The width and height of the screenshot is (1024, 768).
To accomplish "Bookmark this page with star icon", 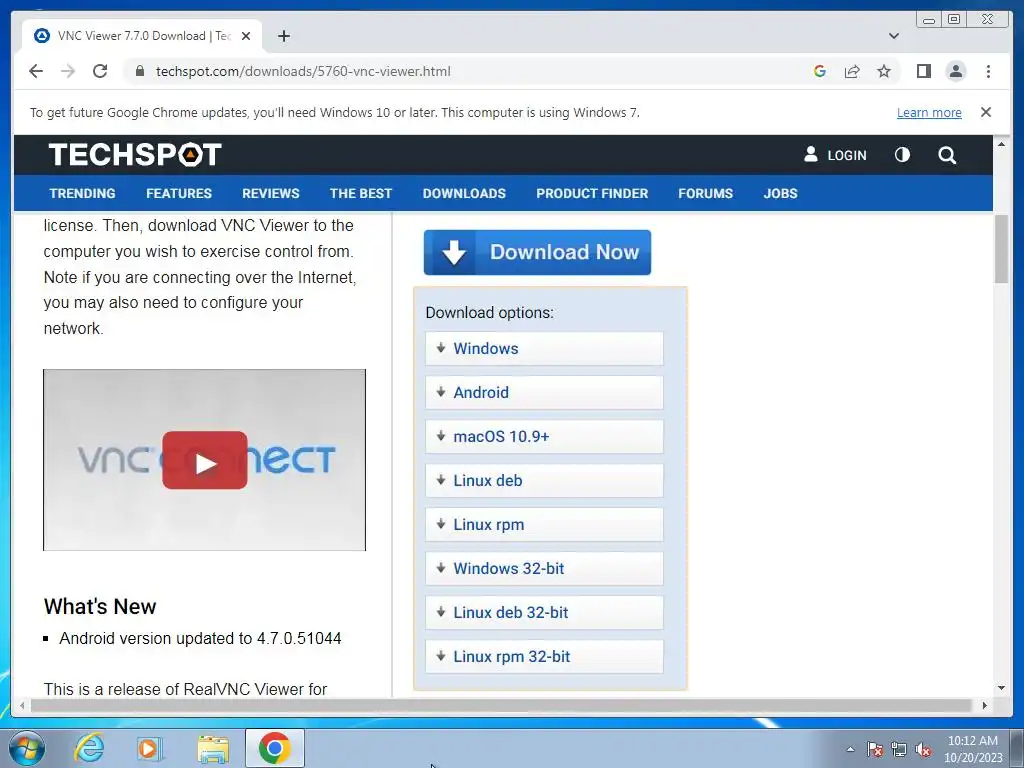I will [x=884, y=71].
